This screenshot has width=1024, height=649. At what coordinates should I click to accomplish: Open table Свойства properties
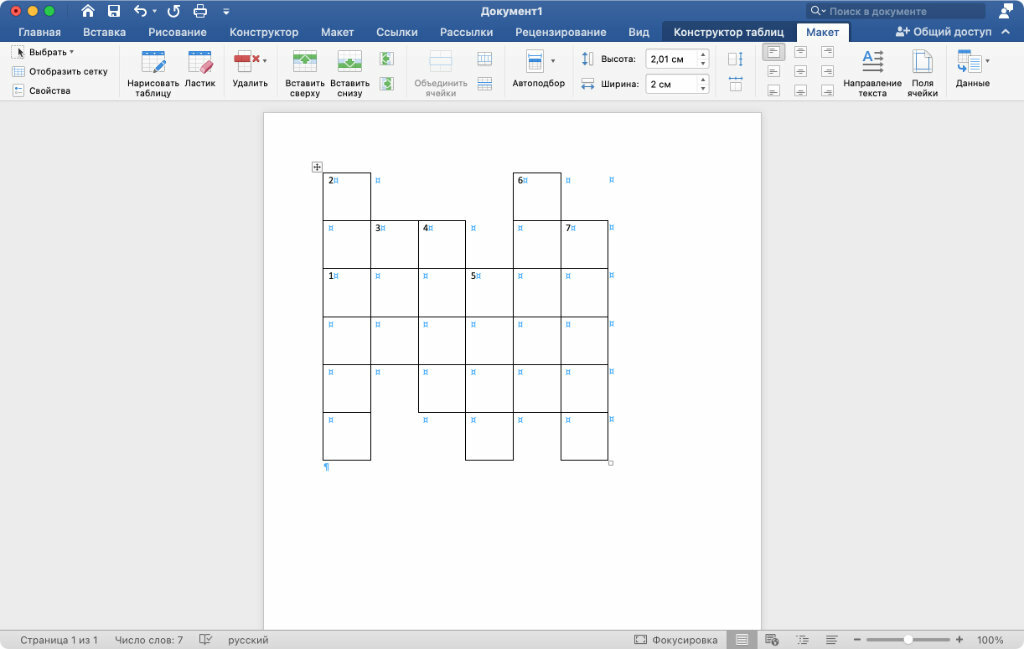tap(41, 91)
